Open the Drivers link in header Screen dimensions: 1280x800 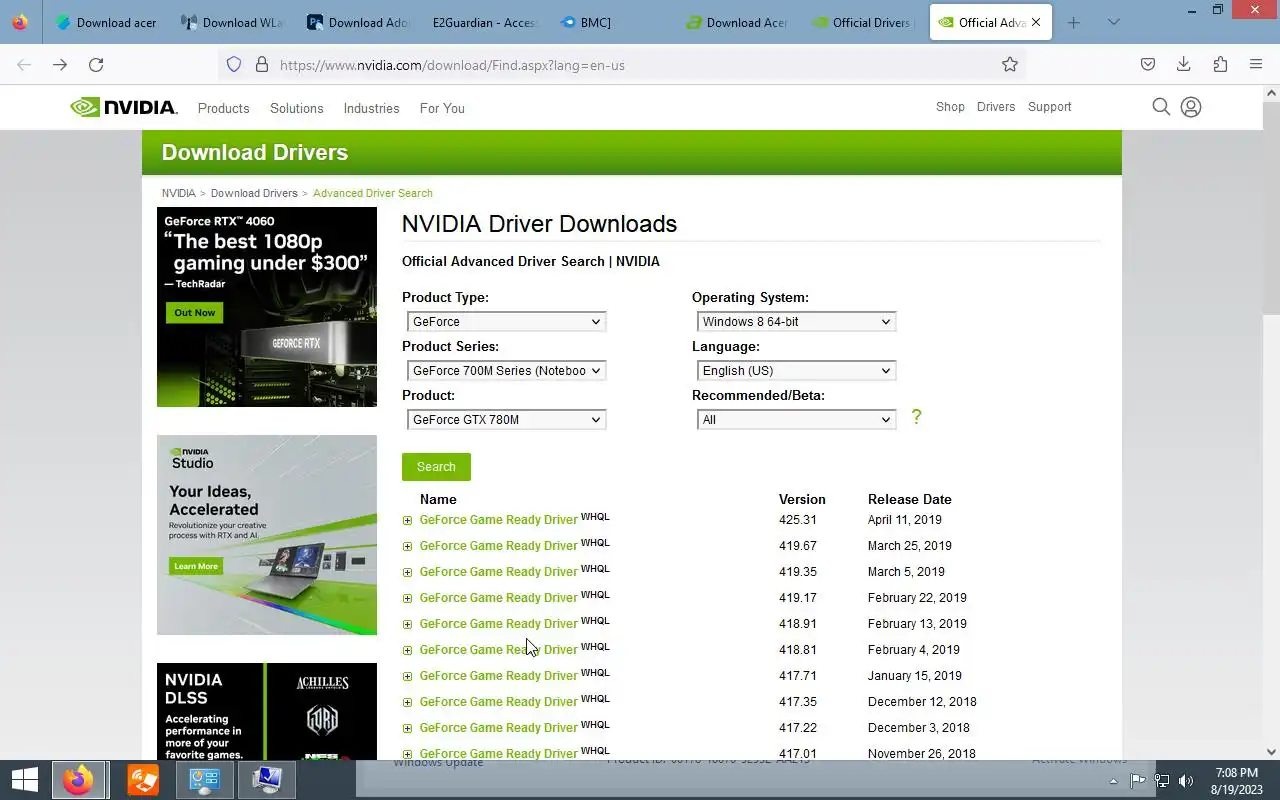(996, 107)
